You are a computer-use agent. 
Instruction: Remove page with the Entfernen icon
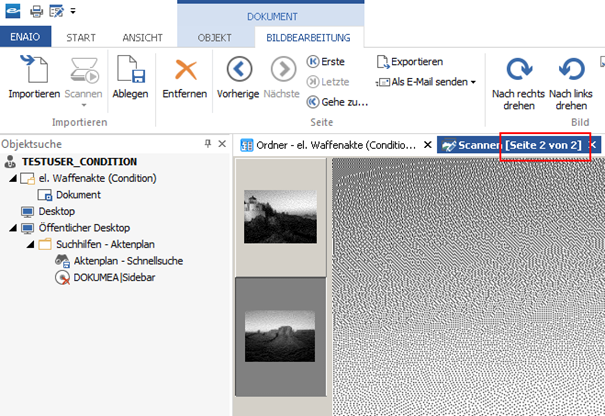[x=184, y=71]
